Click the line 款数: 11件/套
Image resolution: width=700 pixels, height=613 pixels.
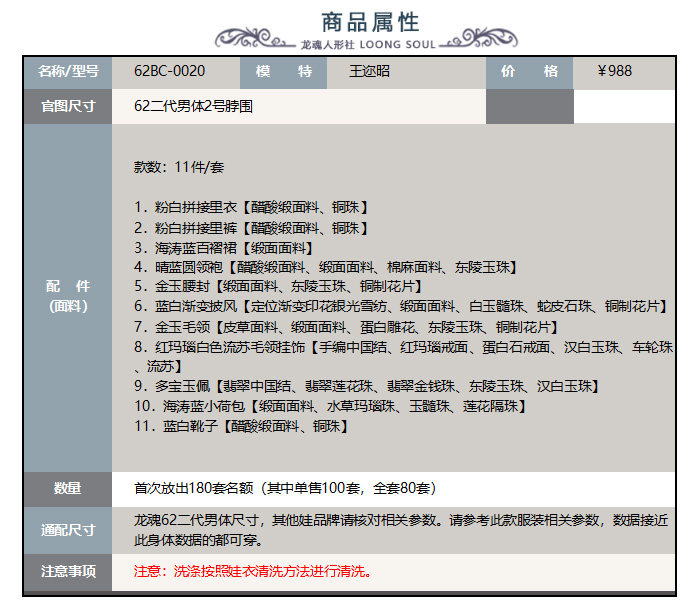point(179,167)
